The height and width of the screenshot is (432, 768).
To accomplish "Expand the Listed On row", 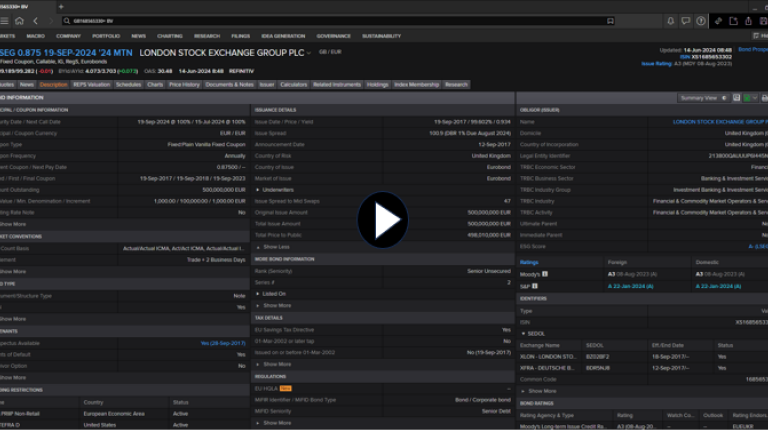I will [276, 294].
